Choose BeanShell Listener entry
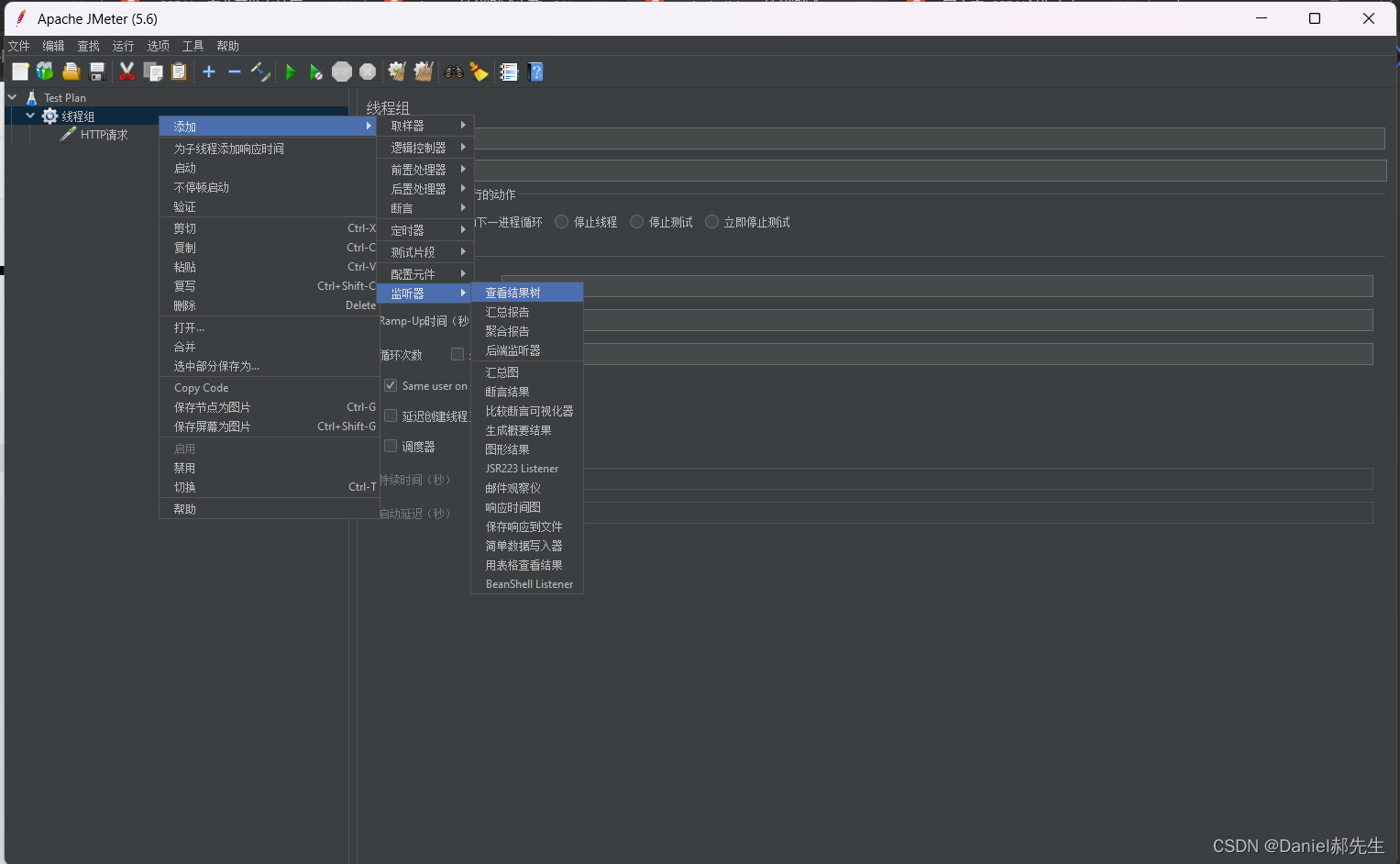Image resolution: width=1400 pixels, height=864 pixels. point(527,584)
